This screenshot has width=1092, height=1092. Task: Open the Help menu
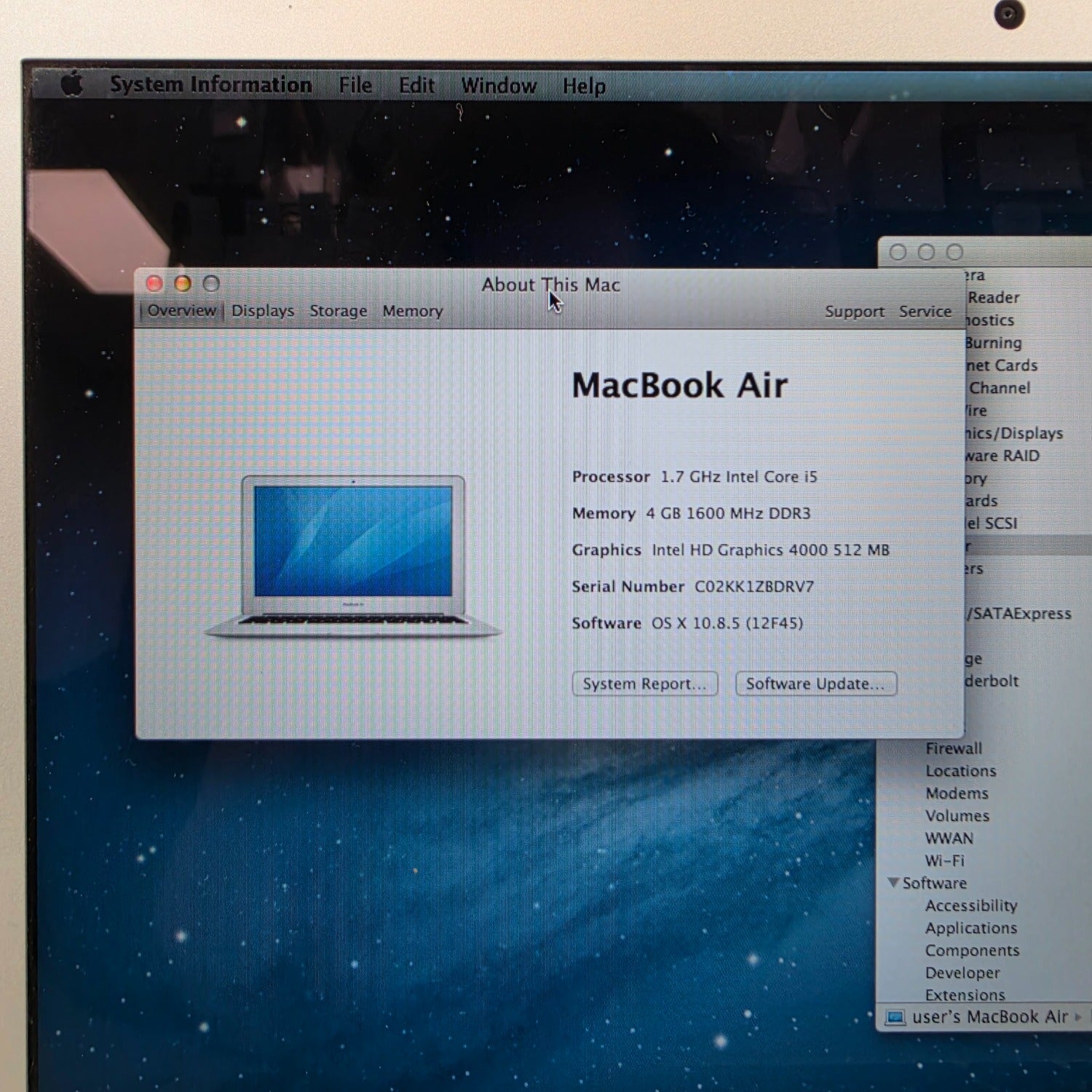pyautogui.click(x=584, y=87)
